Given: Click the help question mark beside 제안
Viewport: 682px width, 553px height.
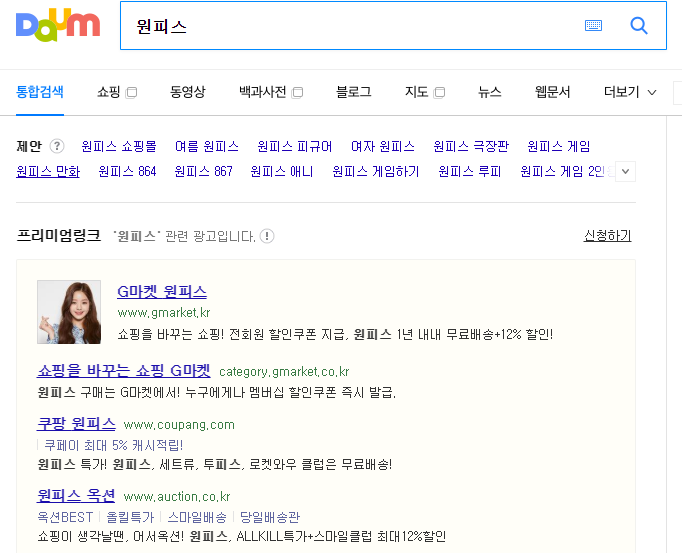Looking at the screenshot, I should (57, 146).
